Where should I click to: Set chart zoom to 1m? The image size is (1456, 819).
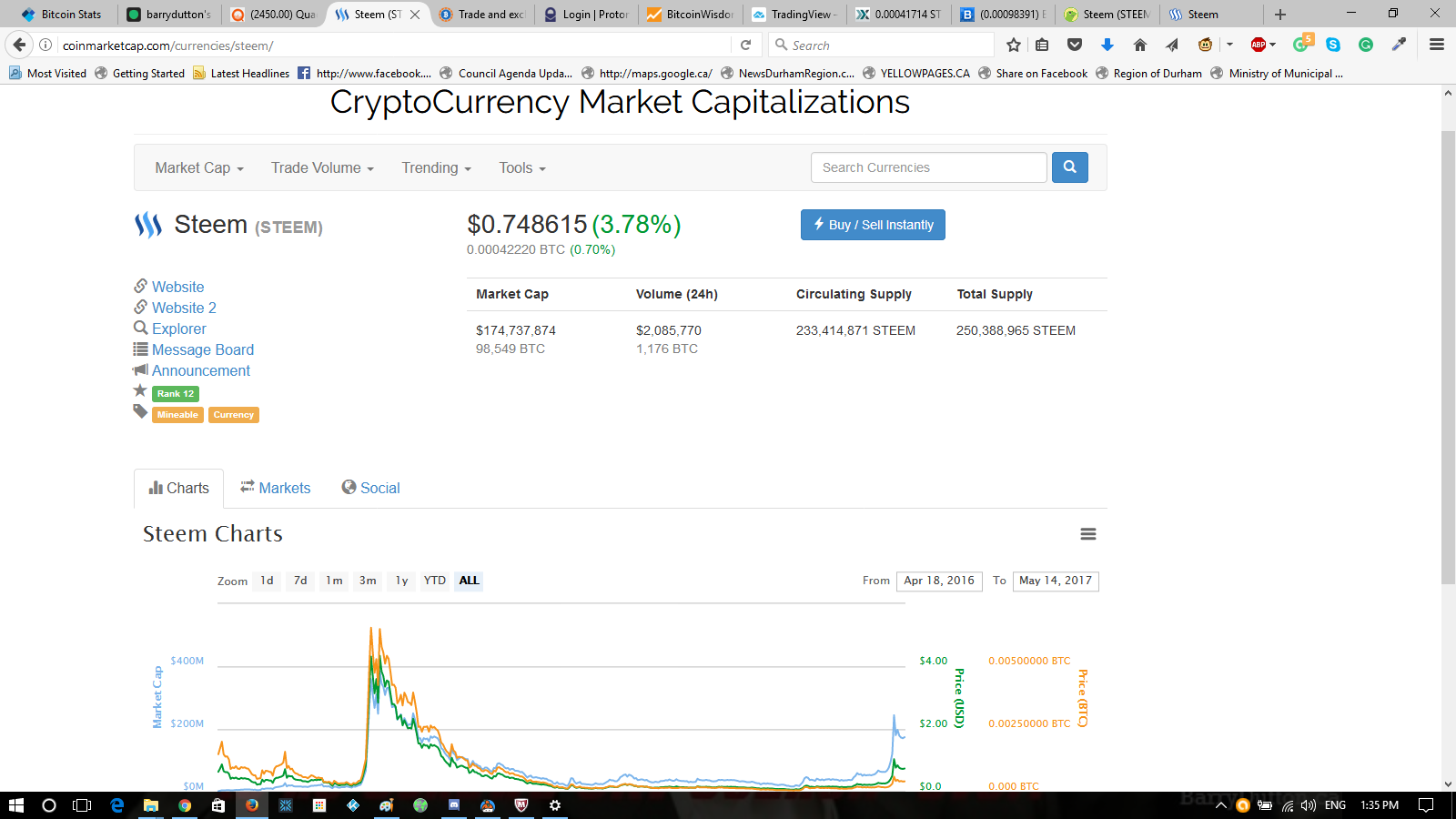[334, 581]
